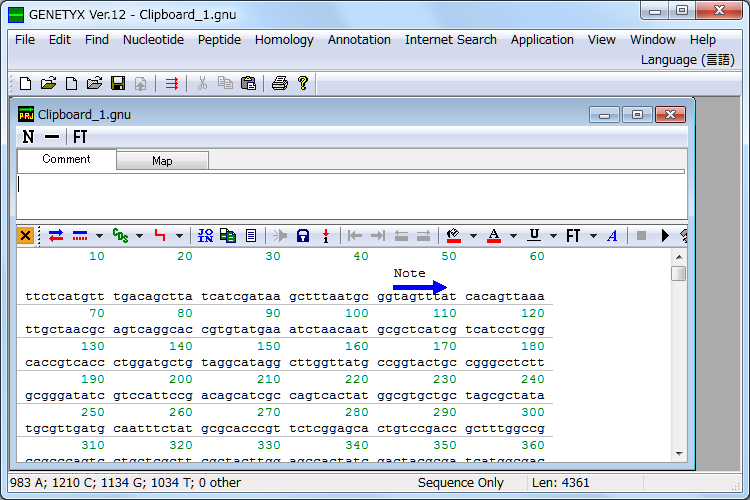Click the blue JOIN icon
This screenshot has height=500, width=750.
(x=205, y=235)
